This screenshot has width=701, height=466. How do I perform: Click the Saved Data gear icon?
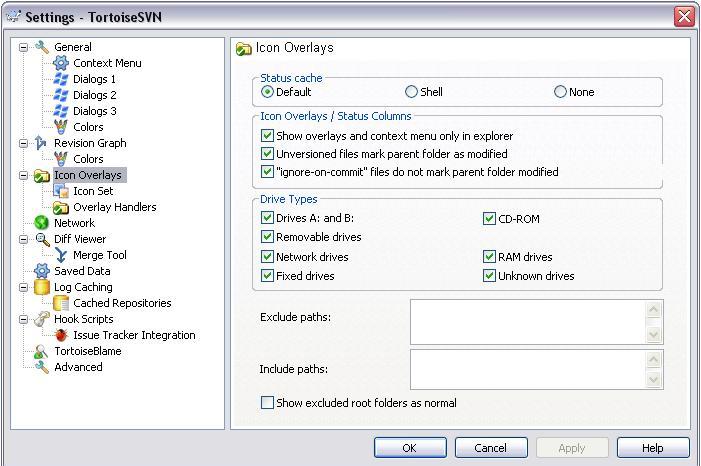[42, 271]
